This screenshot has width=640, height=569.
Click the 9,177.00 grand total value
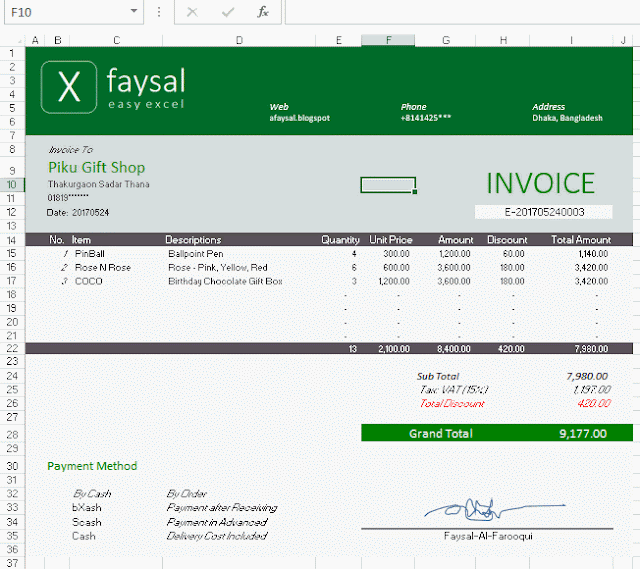[x=583, y=433]
